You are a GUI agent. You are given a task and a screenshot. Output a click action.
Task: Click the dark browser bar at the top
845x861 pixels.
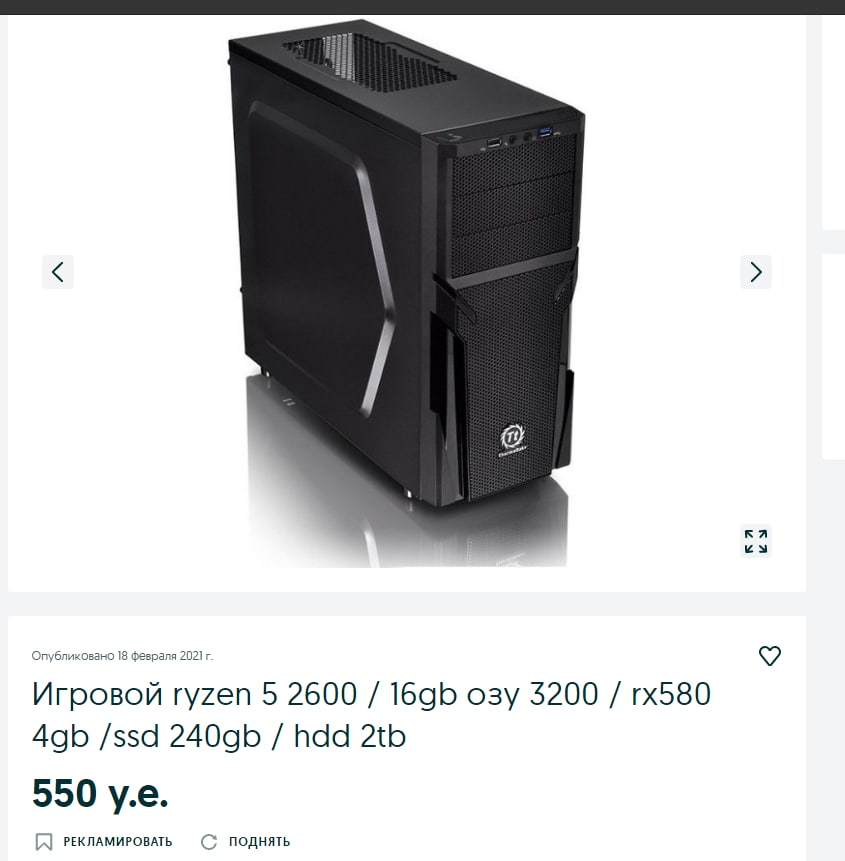click(422, 7)
